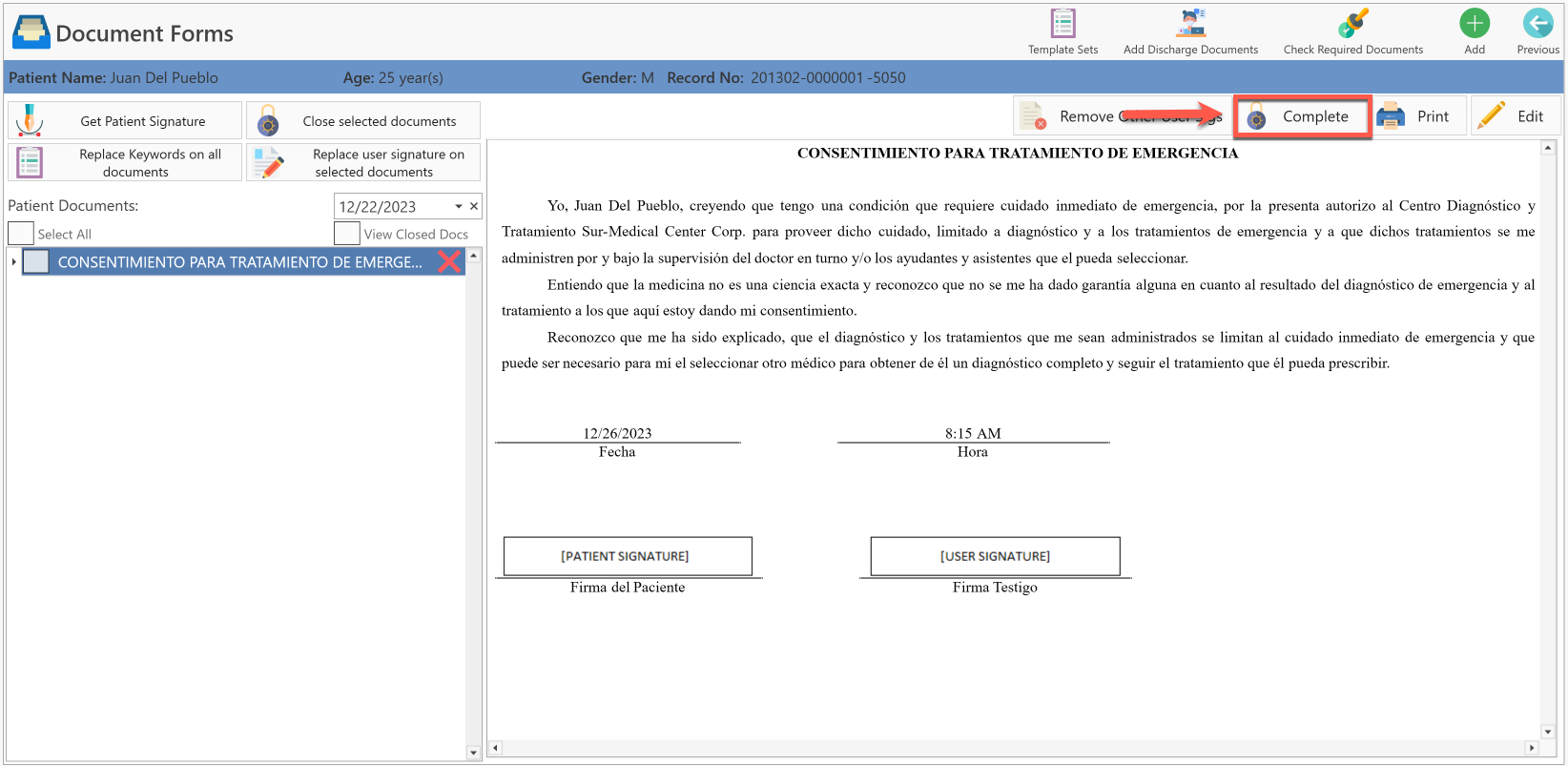Open Check Required Documents tool
The image size is (1568, 766).
coord(1352,31)
